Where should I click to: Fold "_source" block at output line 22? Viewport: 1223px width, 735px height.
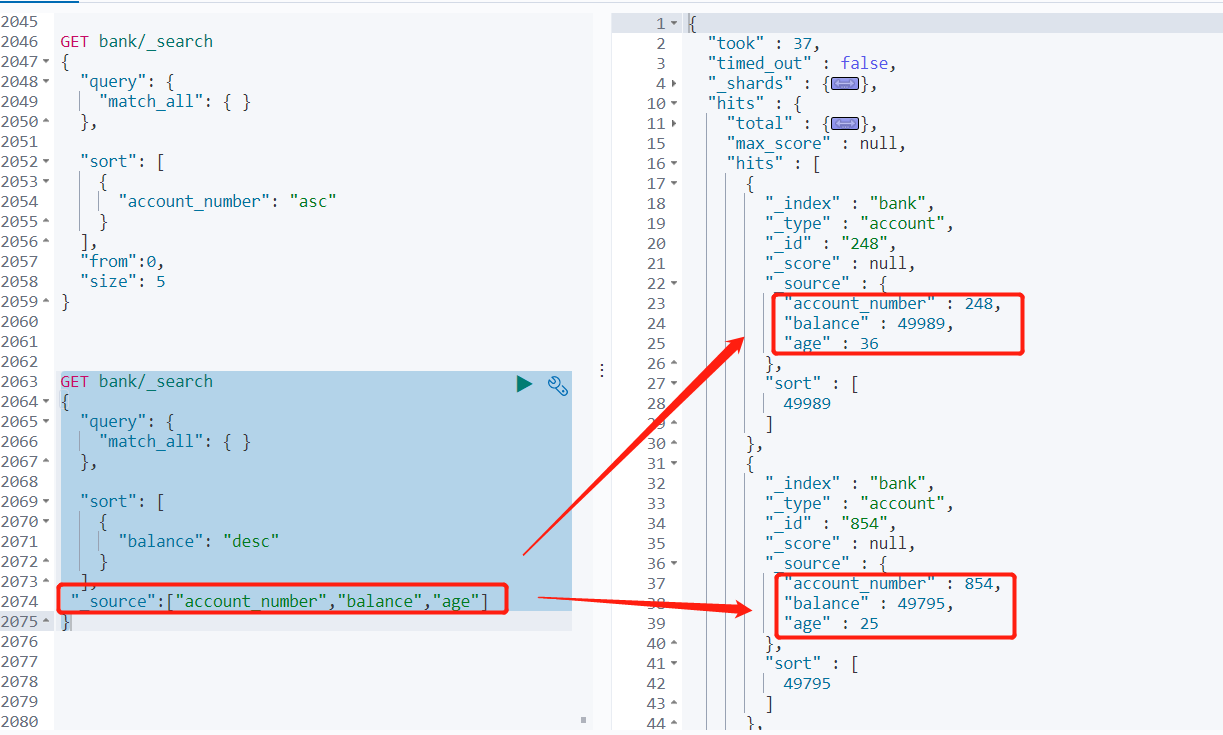coord(674,284)
